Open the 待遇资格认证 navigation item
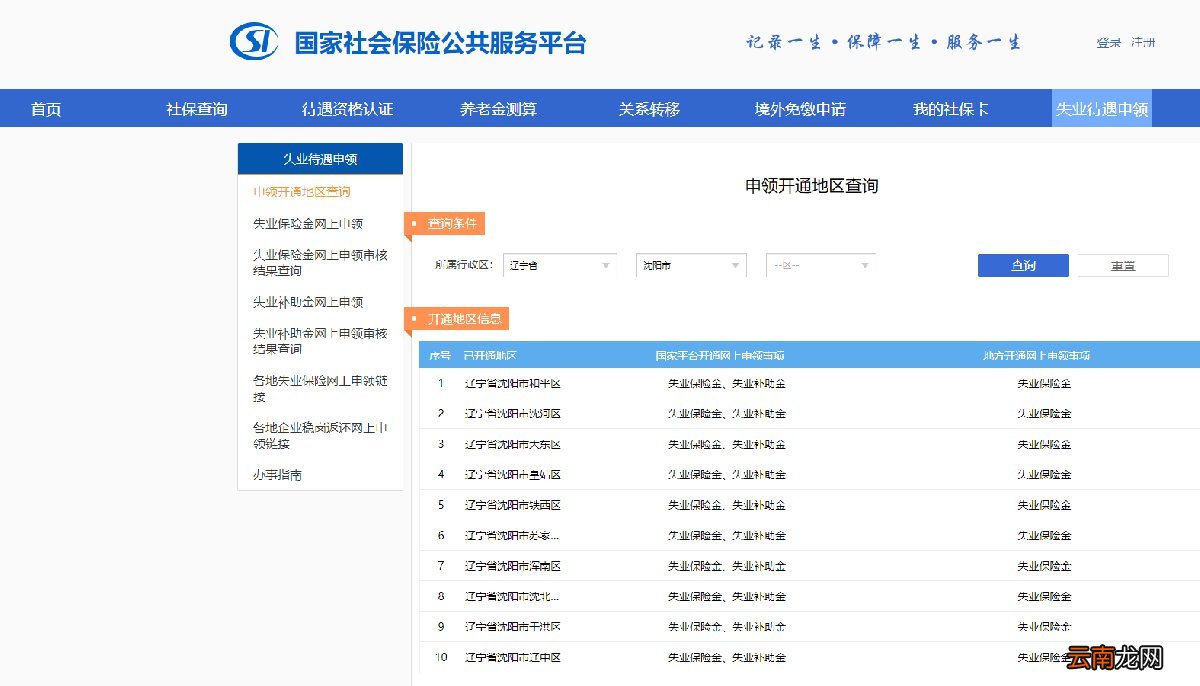Screen dimensions: 1200x686 tap(348, 109)
